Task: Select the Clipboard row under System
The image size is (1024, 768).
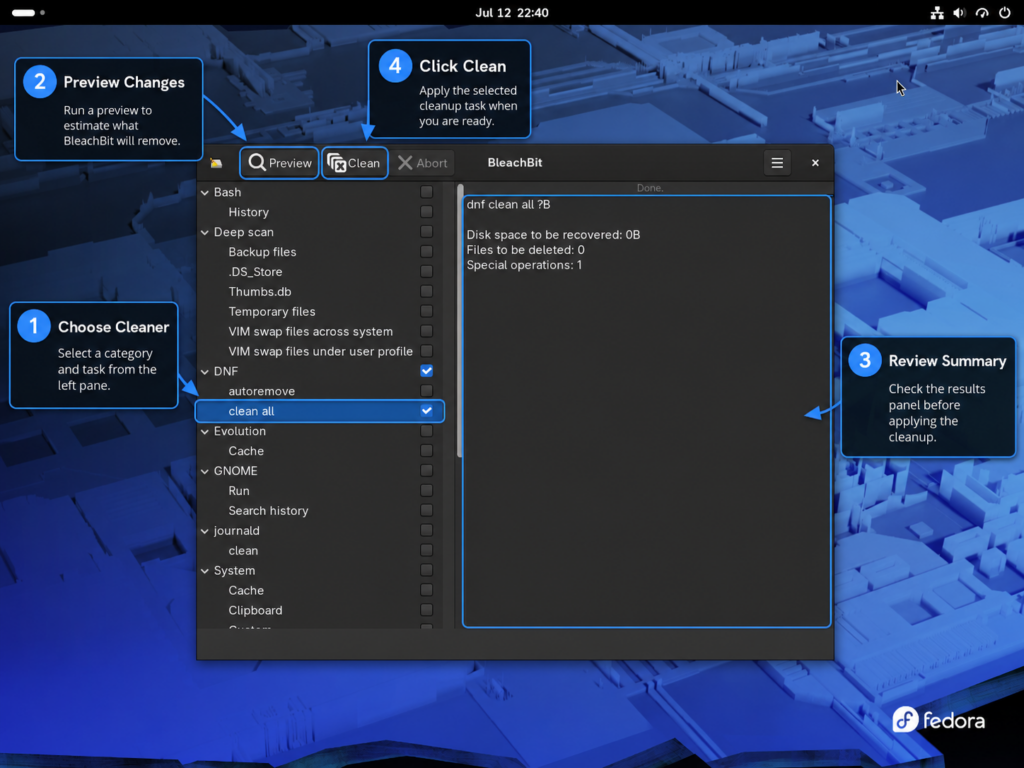Action: (x=319, y=611)
